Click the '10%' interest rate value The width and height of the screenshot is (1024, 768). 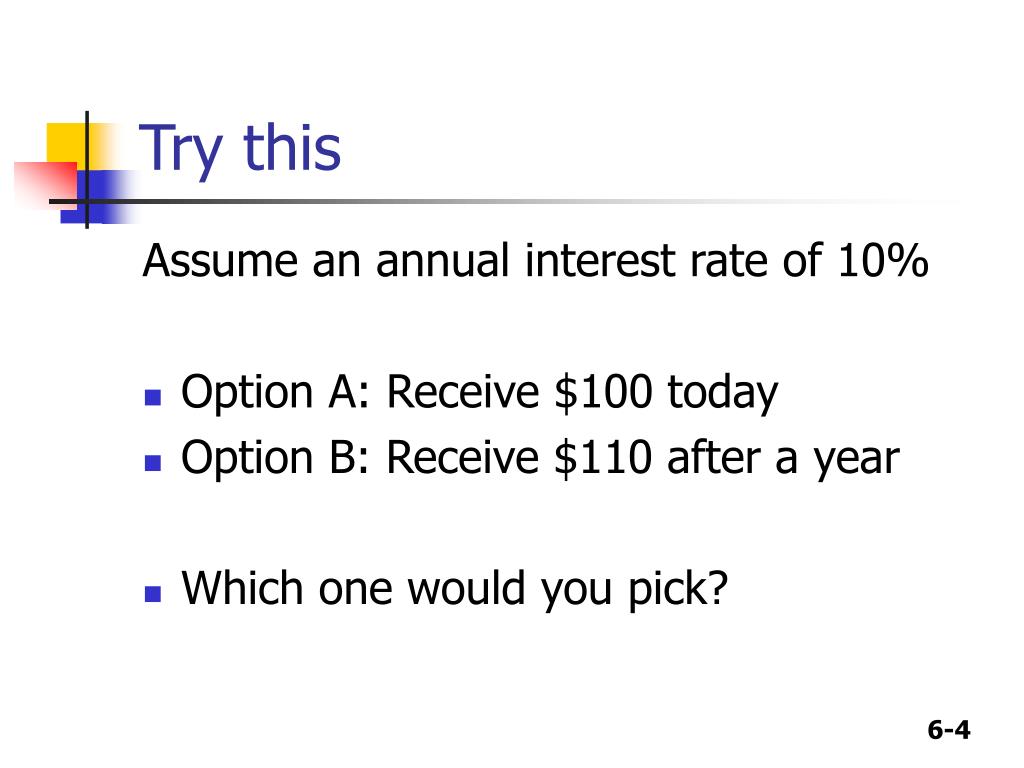pos(883,261)
